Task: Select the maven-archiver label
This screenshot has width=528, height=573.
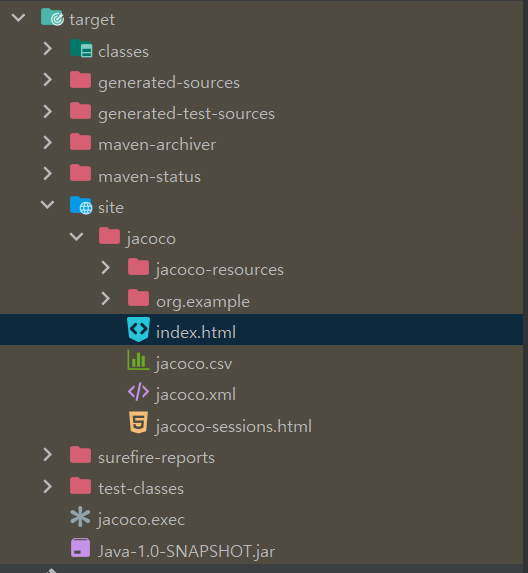Action: tap(157, 145)
